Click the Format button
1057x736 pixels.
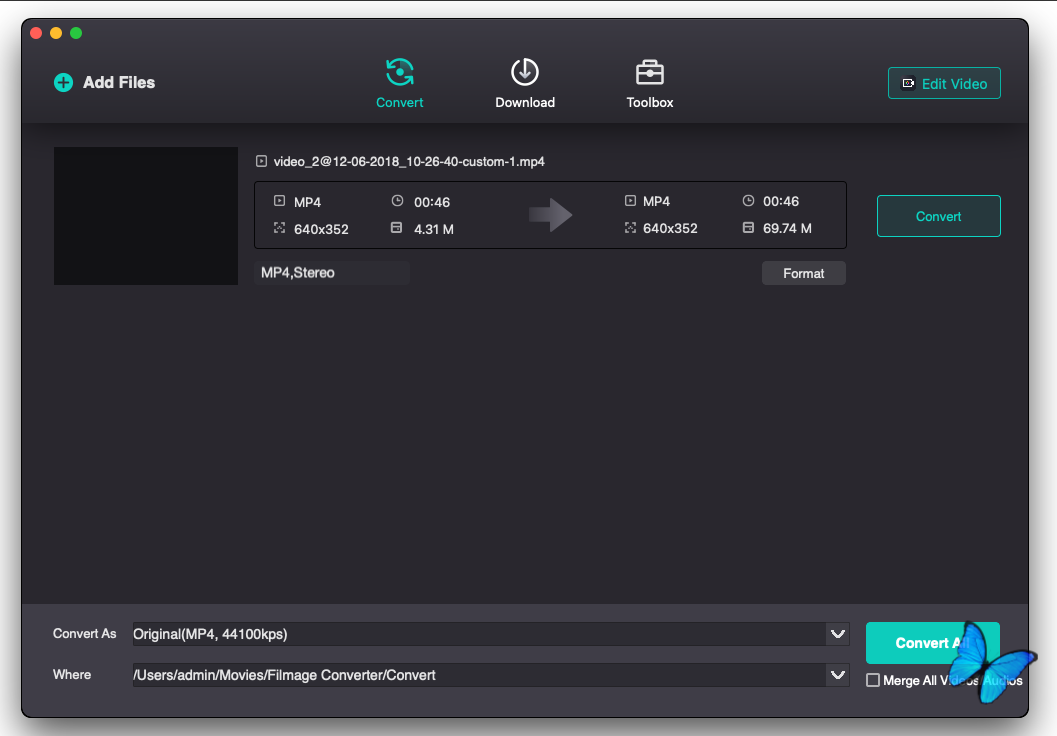pyautogui.click(x=803, y=273)
